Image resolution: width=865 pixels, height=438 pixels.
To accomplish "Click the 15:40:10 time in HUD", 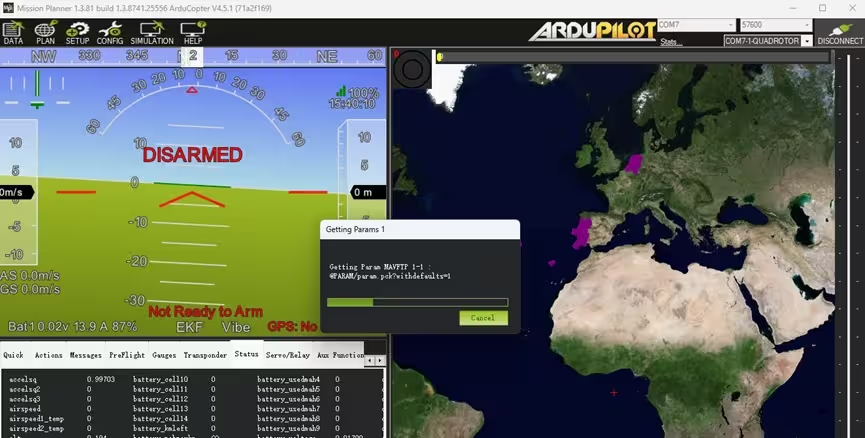I will 352,104.
